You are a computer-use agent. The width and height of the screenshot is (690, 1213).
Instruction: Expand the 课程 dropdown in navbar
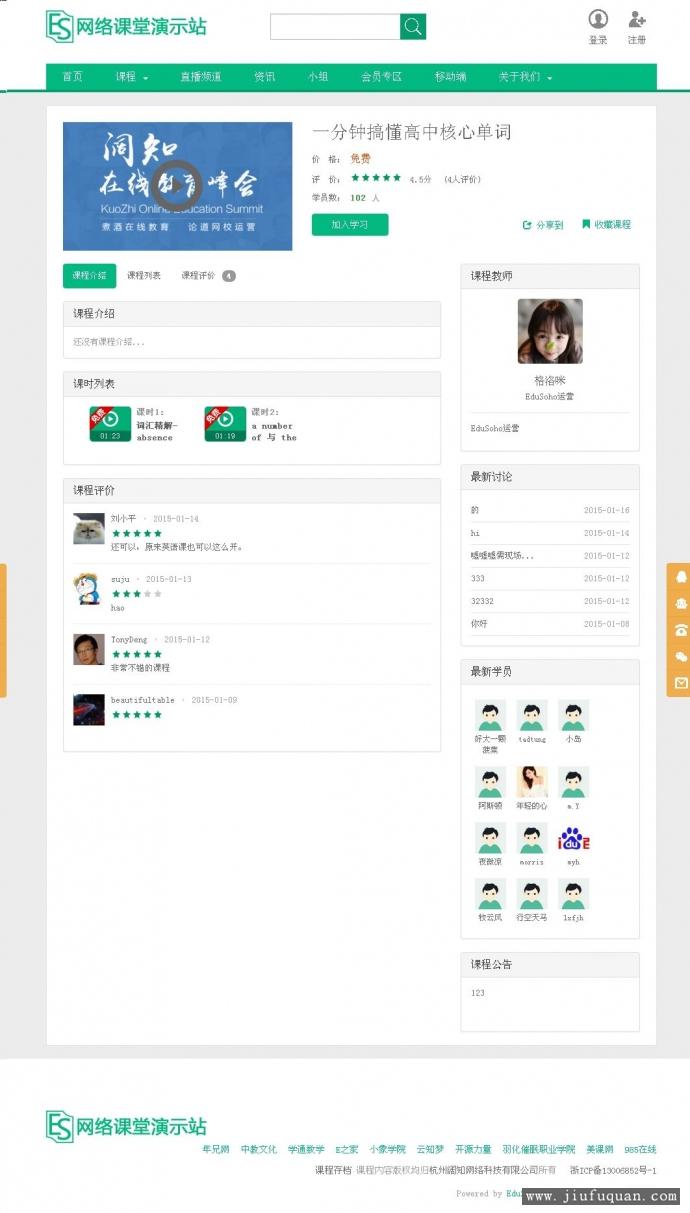tap(131, 77)
